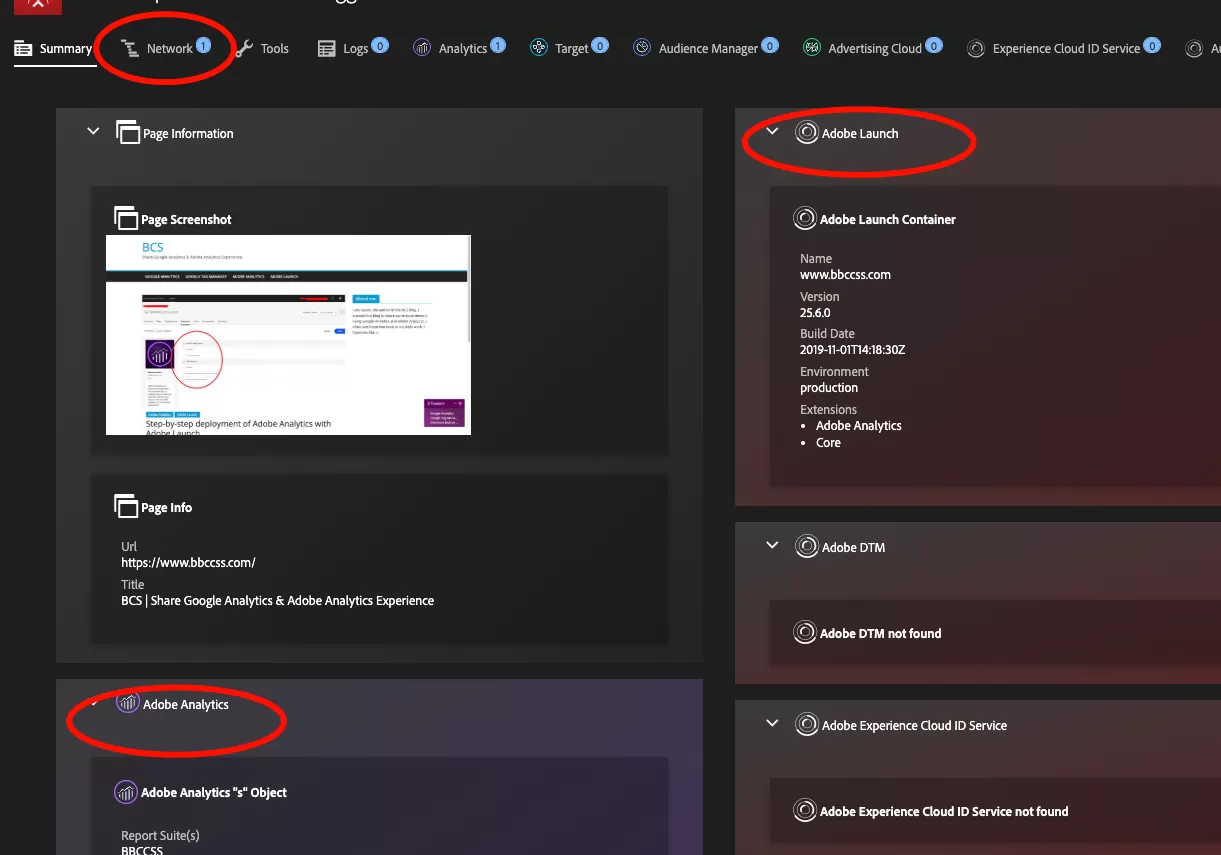Select the container name www.bbccss.com
This screenshot has height=855, width=1221.
[845, 275]
